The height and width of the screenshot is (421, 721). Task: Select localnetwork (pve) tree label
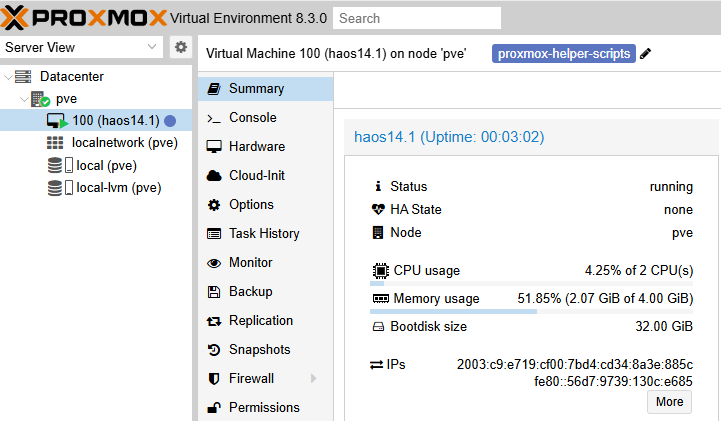tap(125, 143)
